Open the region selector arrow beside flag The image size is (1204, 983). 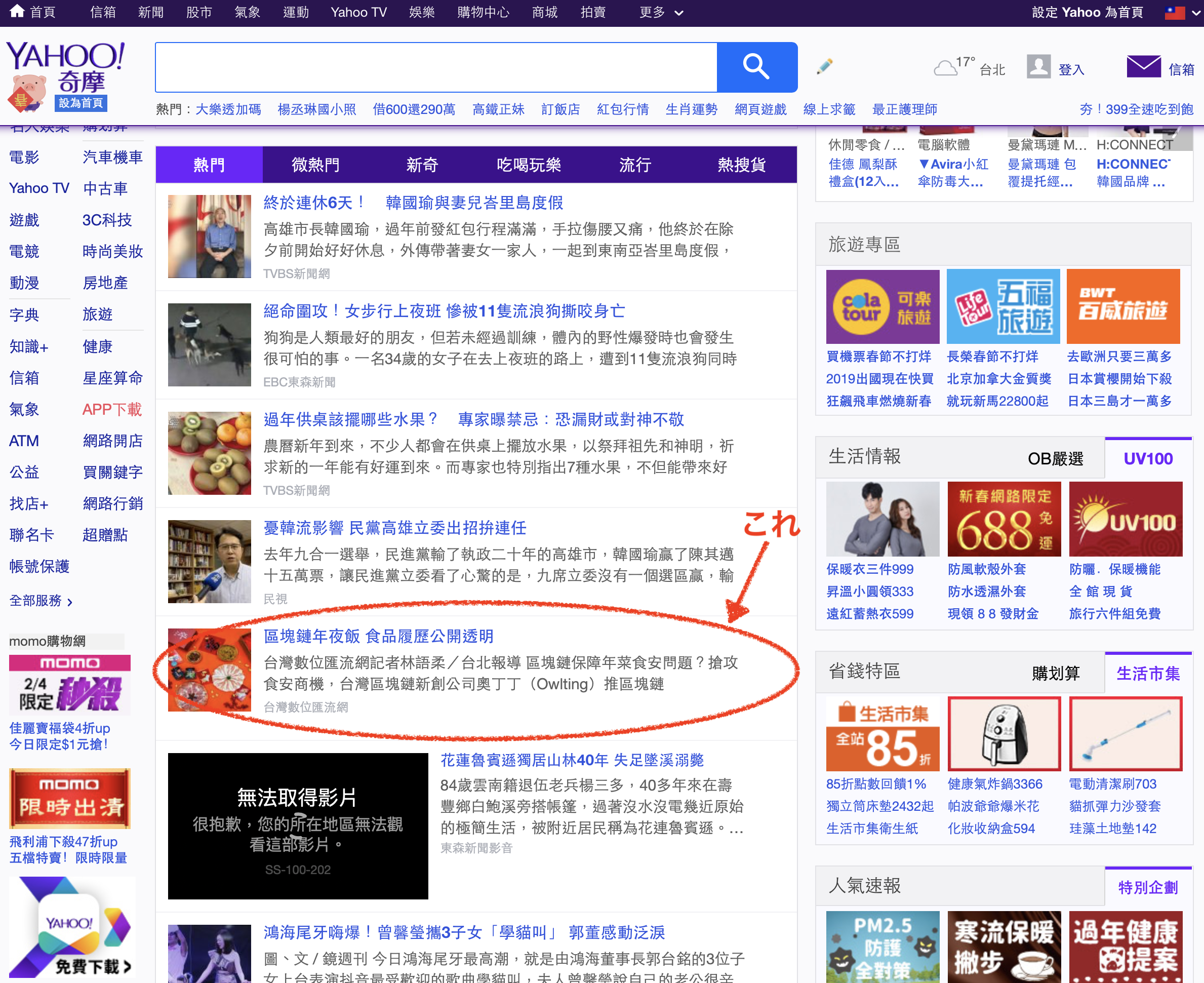click(x=1195, y=13)
